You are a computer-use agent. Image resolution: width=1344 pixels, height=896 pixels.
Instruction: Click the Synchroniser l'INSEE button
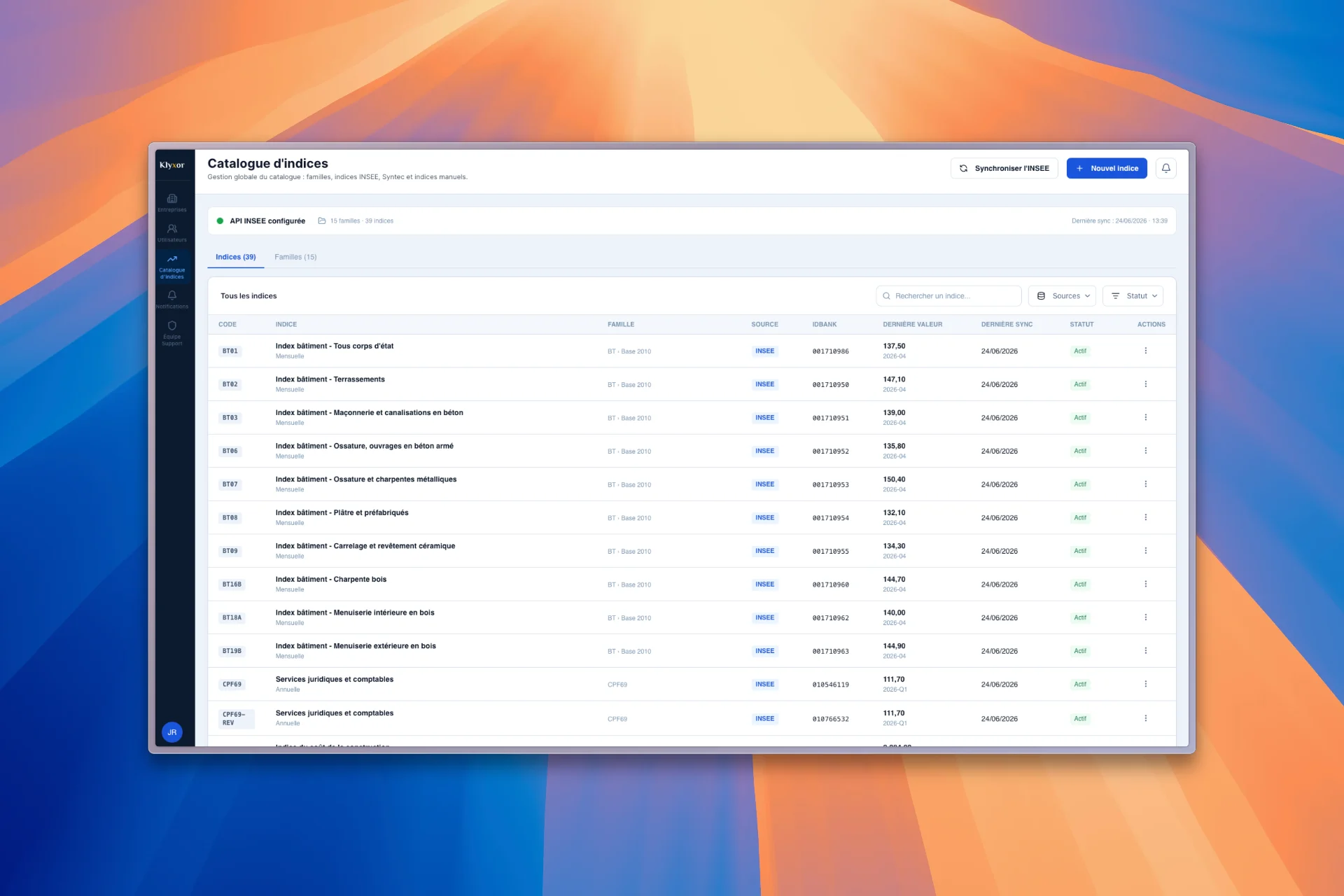pyautogui.click(x=1004, y=168)
